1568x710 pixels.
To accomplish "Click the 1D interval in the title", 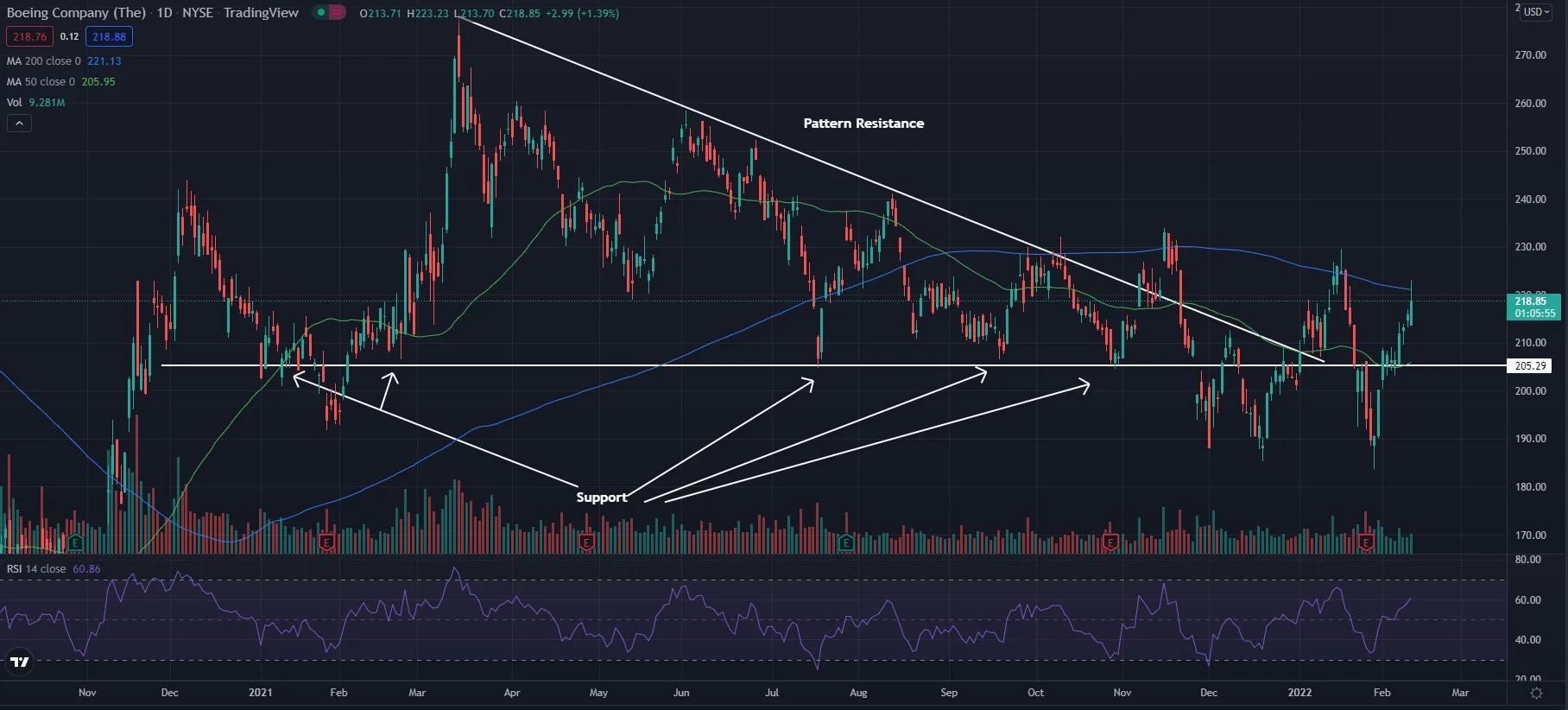I will [x=164, y=13].
